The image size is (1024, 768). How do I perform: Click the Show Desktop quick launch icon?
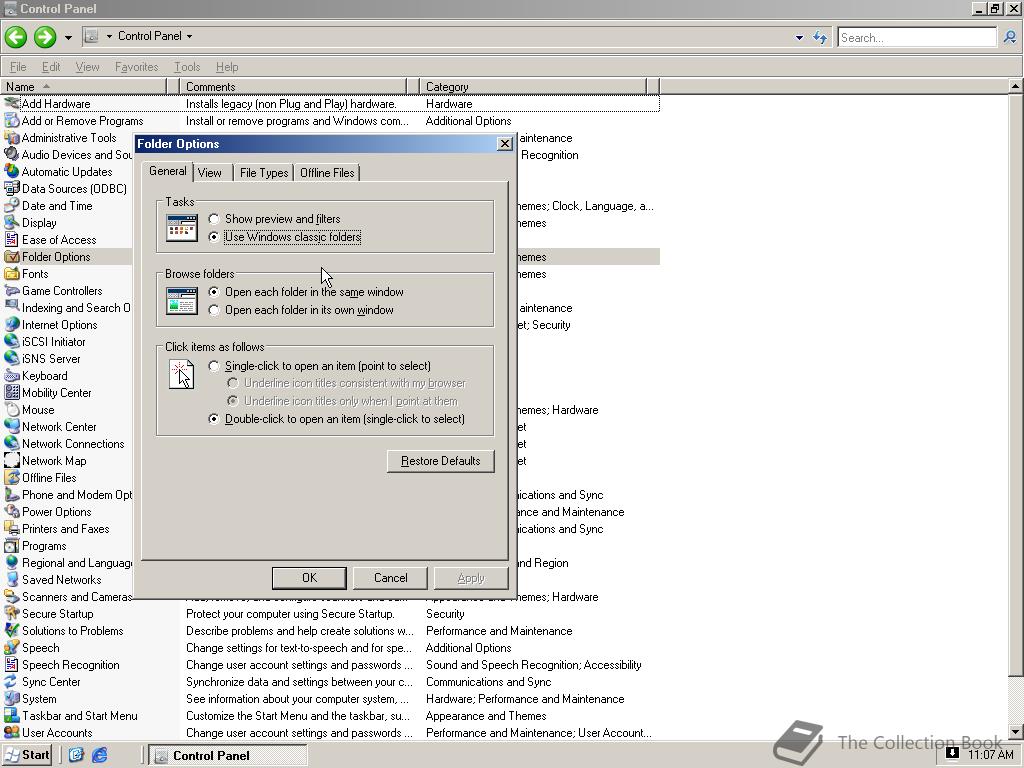coord(76,755)
